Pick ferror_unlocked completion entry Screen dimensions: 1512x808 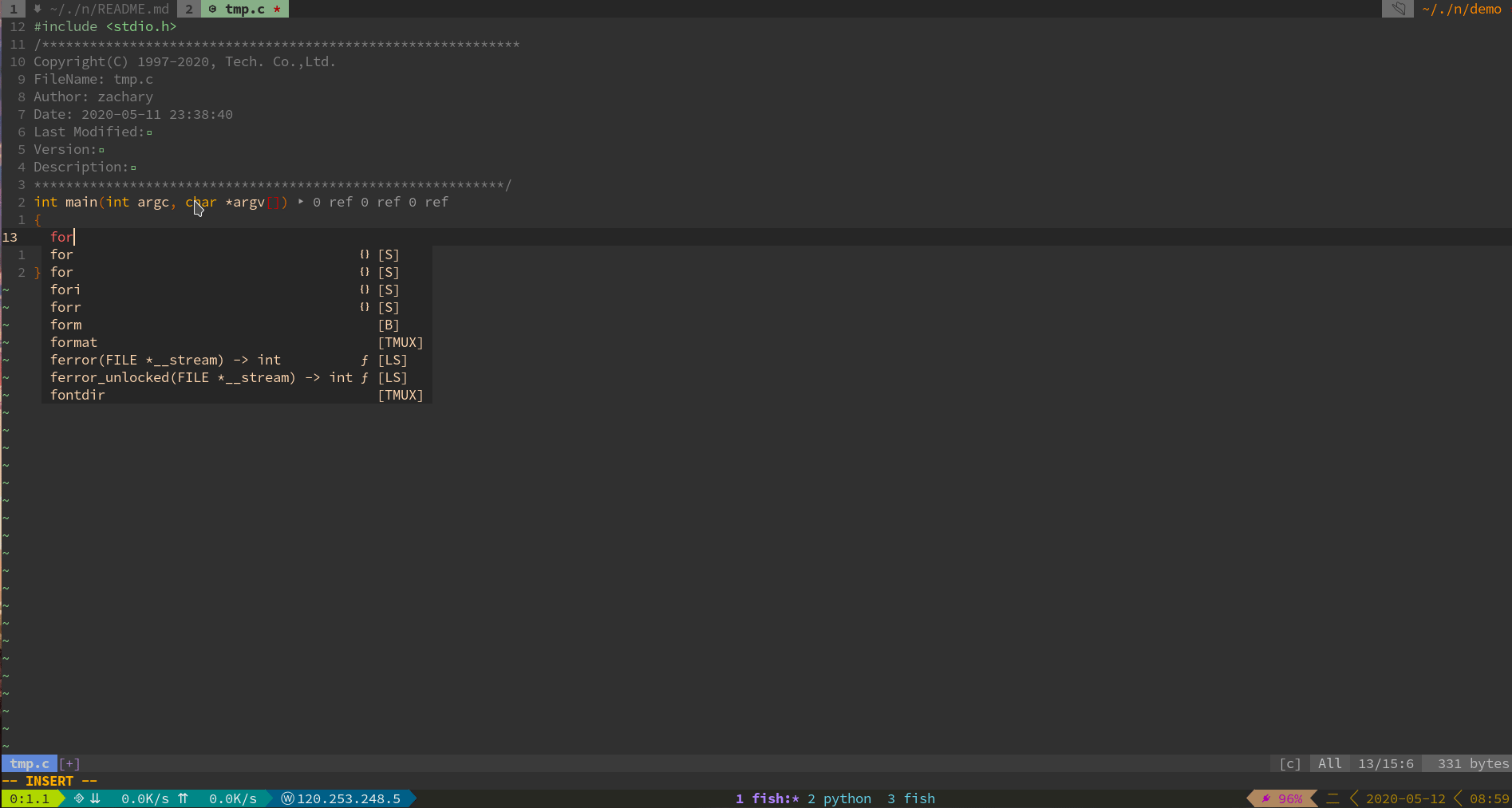(x=236, y=377)
